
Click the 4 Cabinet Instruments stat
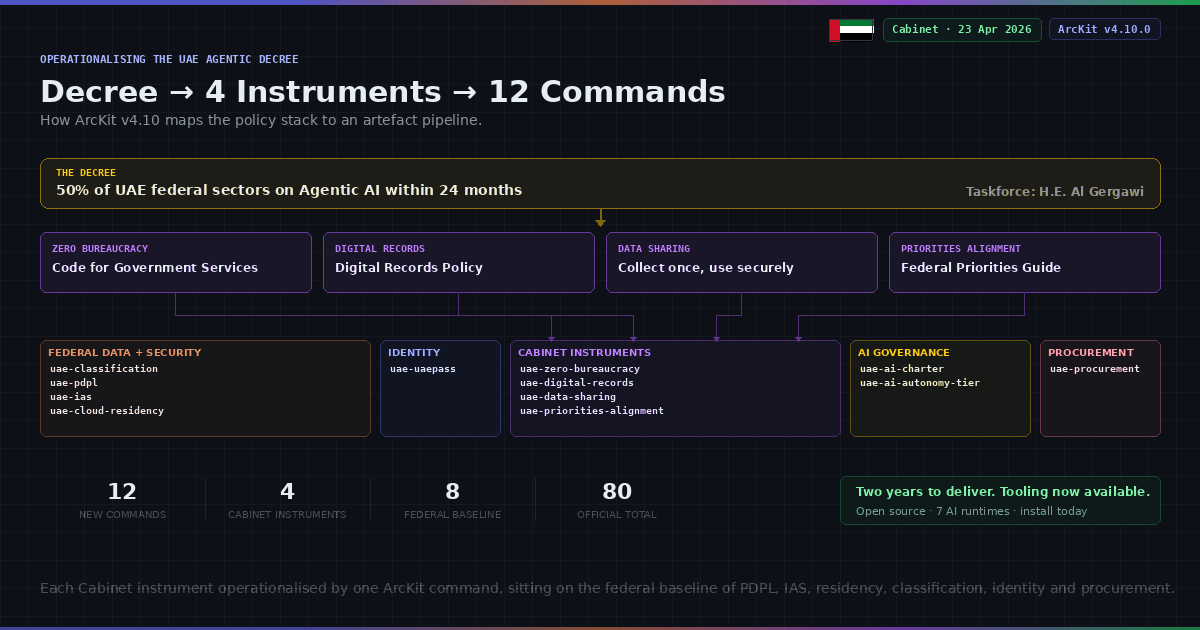[287, 500]
